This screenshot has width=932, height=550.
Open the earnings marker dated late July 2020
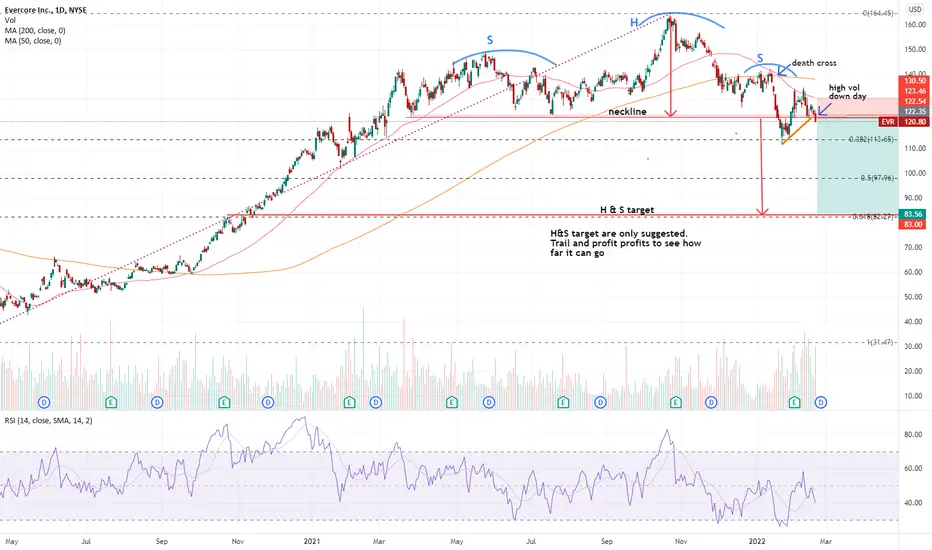111,403
